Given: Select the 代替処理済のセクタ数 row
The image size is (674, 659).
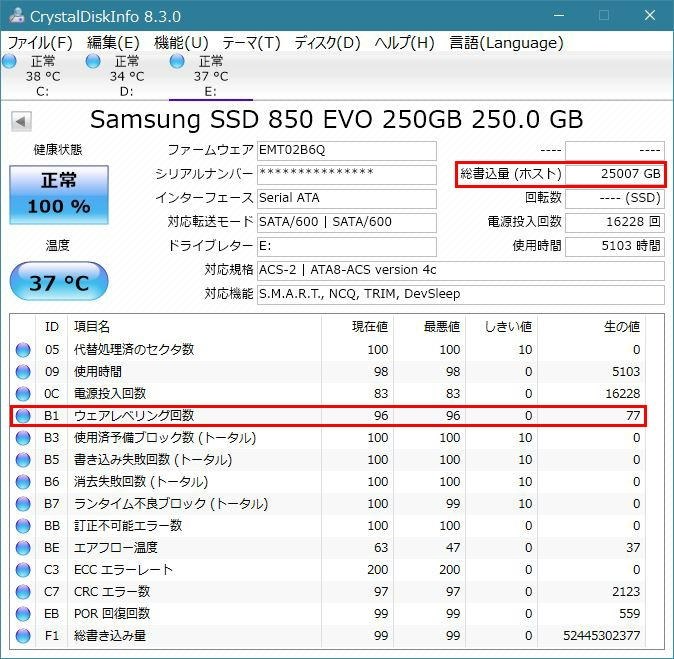Looking at the screenshot, I should tap(328, 350).
